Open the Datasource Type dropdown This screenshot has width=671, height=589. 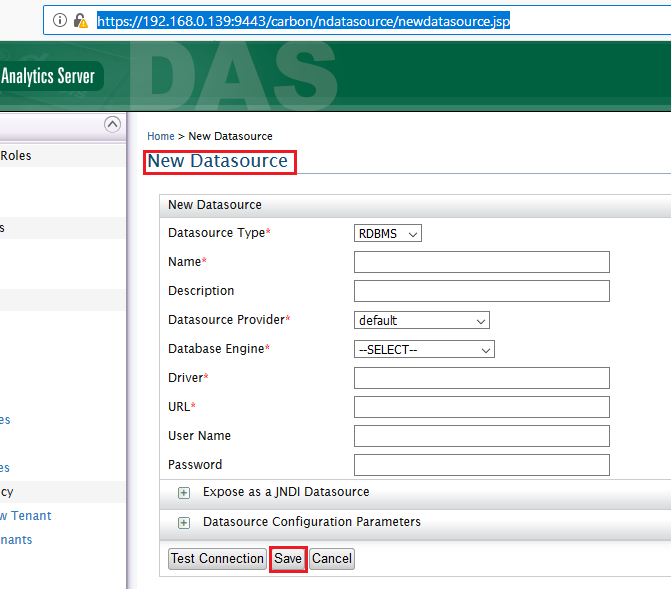(388, 233)
